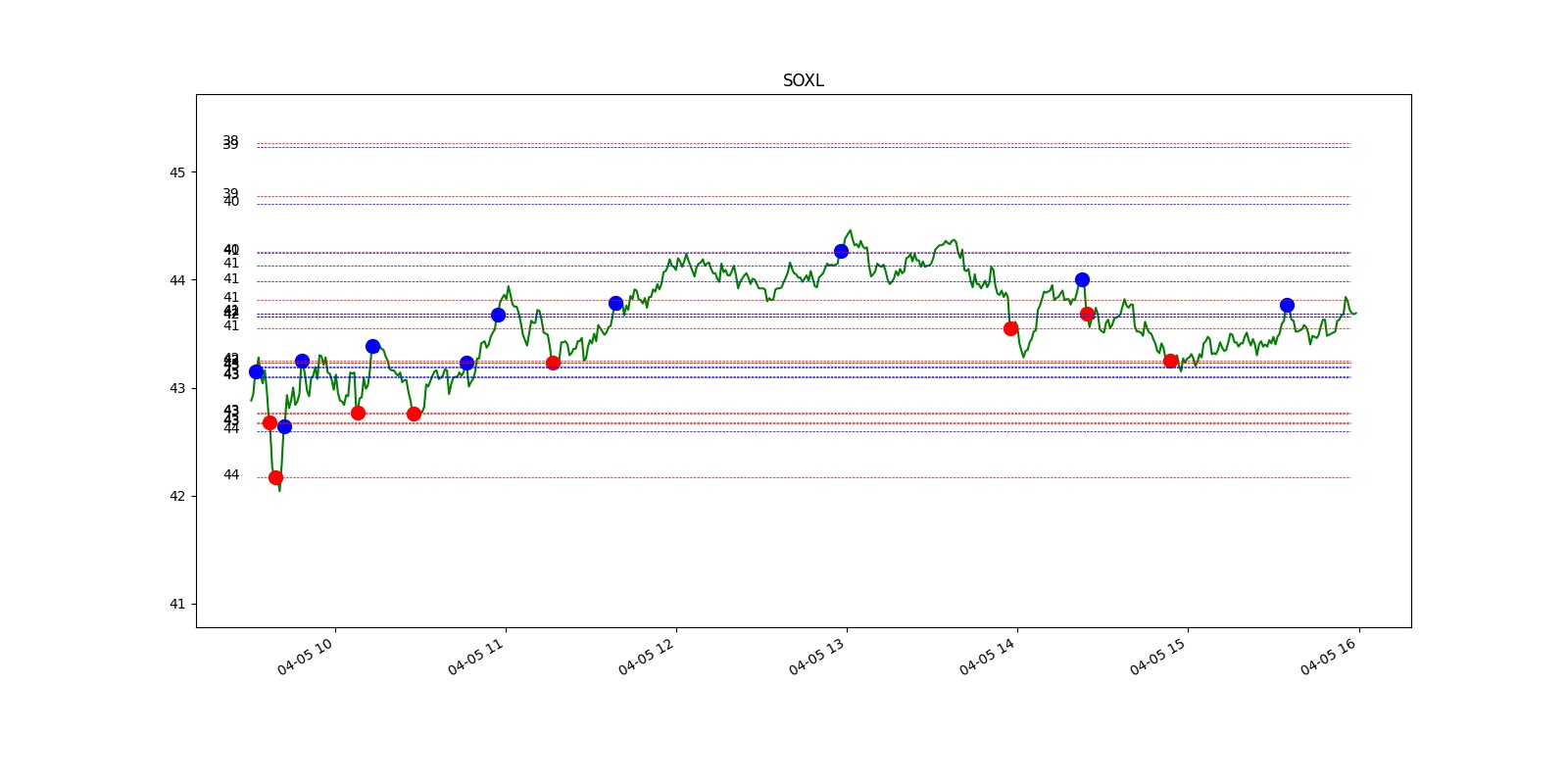
Task: Click the 44 label beside the lowest red dashed line
Action: tap(231, 474)
